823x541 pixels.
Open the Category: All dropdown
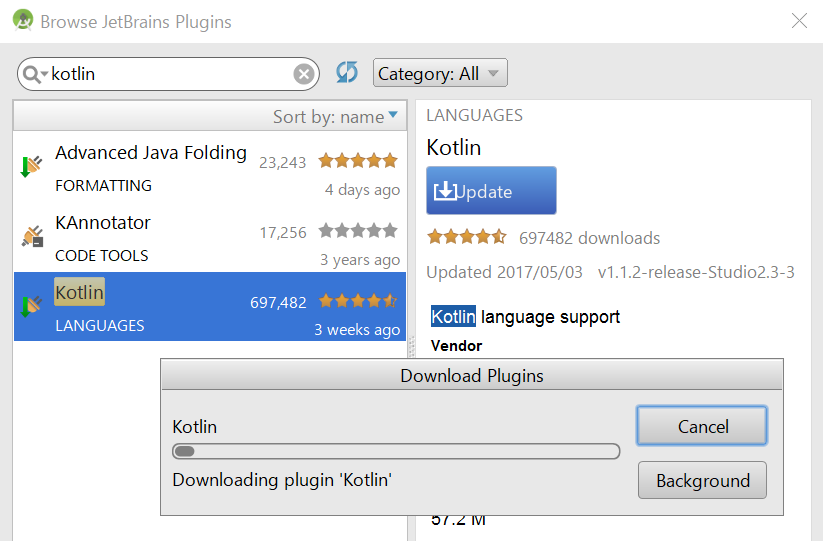440,73
